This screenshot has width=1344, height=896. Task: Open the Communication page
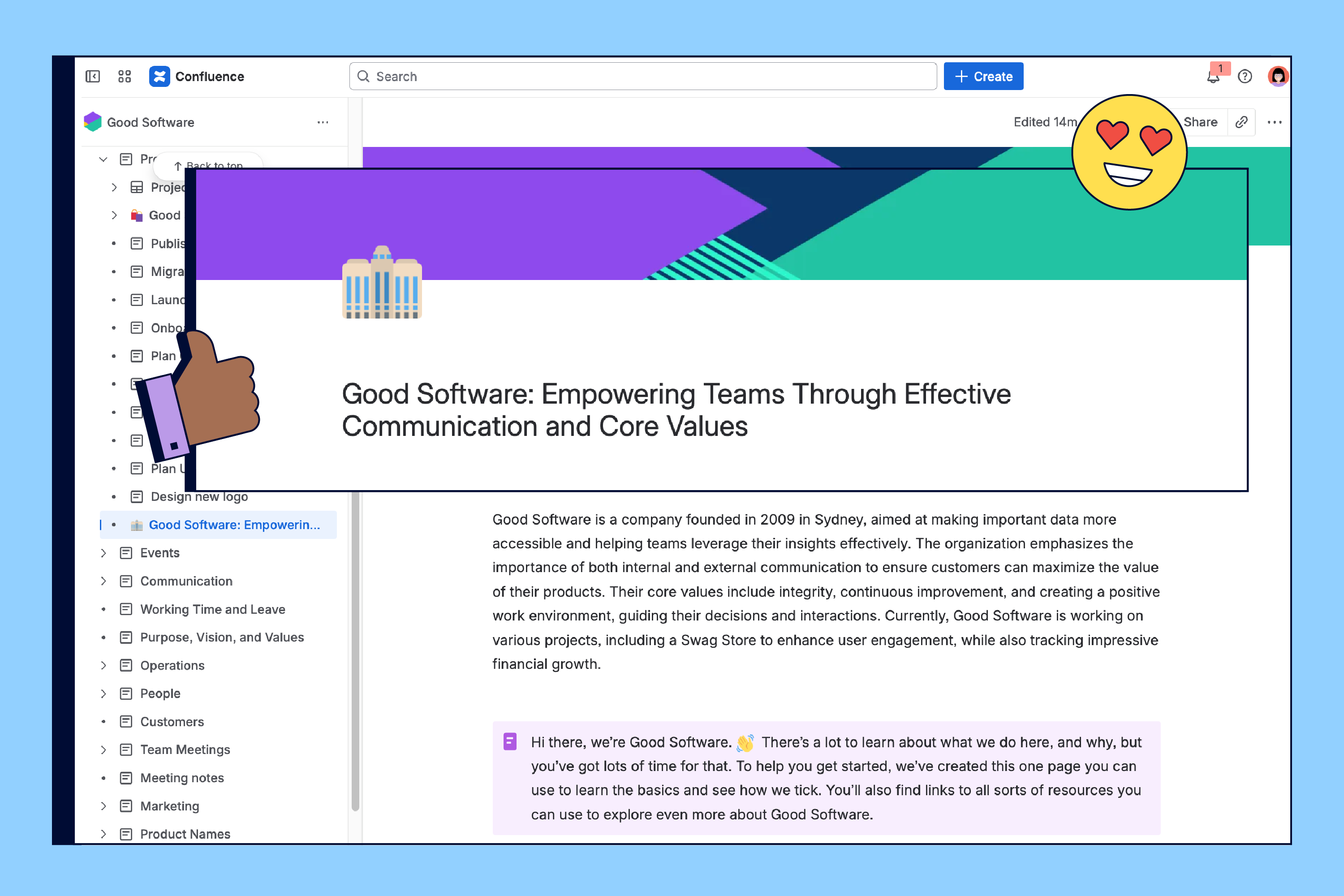186,581
